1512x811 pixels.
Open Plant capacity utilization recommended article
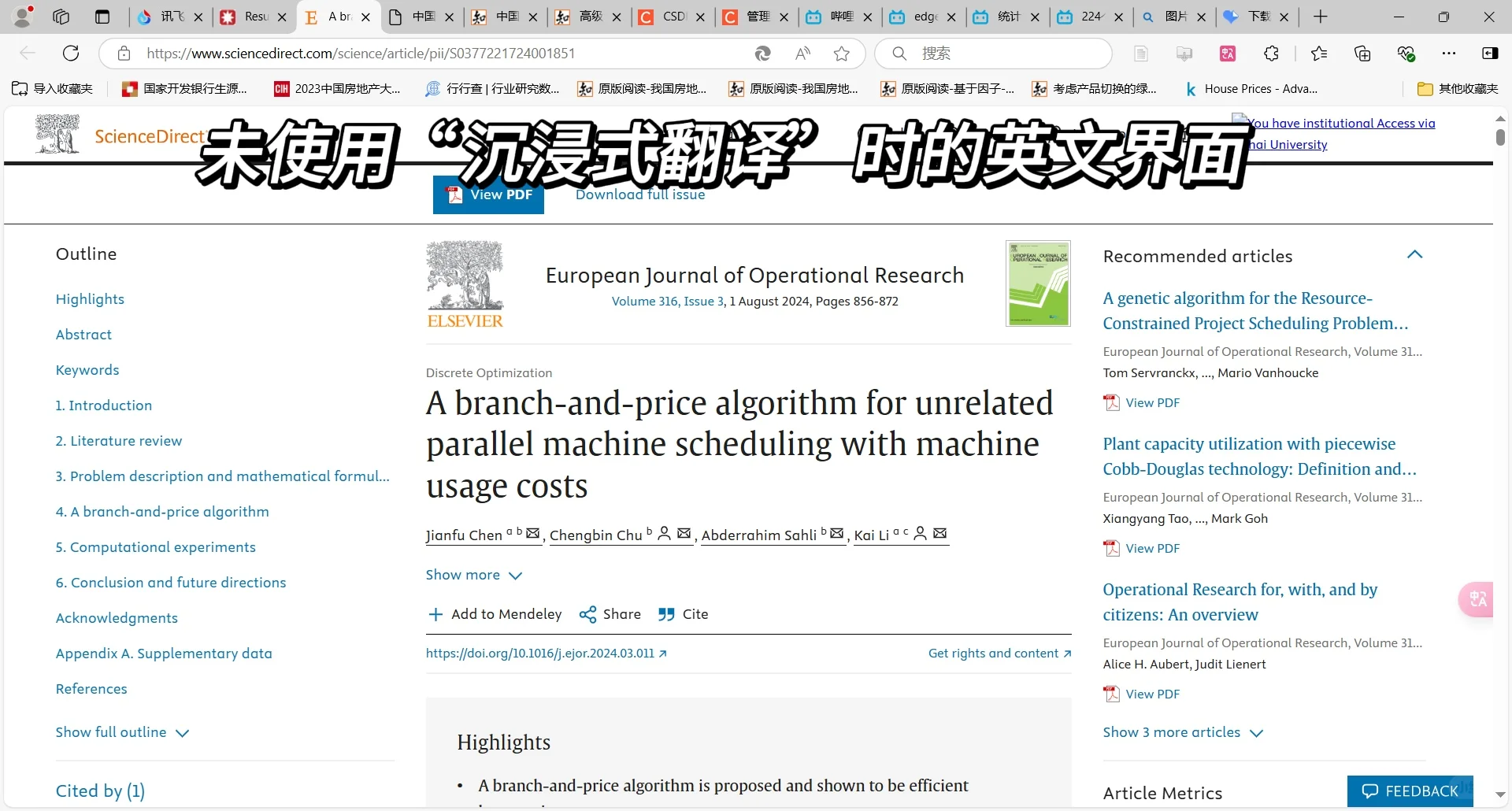tap(1259, 457)
